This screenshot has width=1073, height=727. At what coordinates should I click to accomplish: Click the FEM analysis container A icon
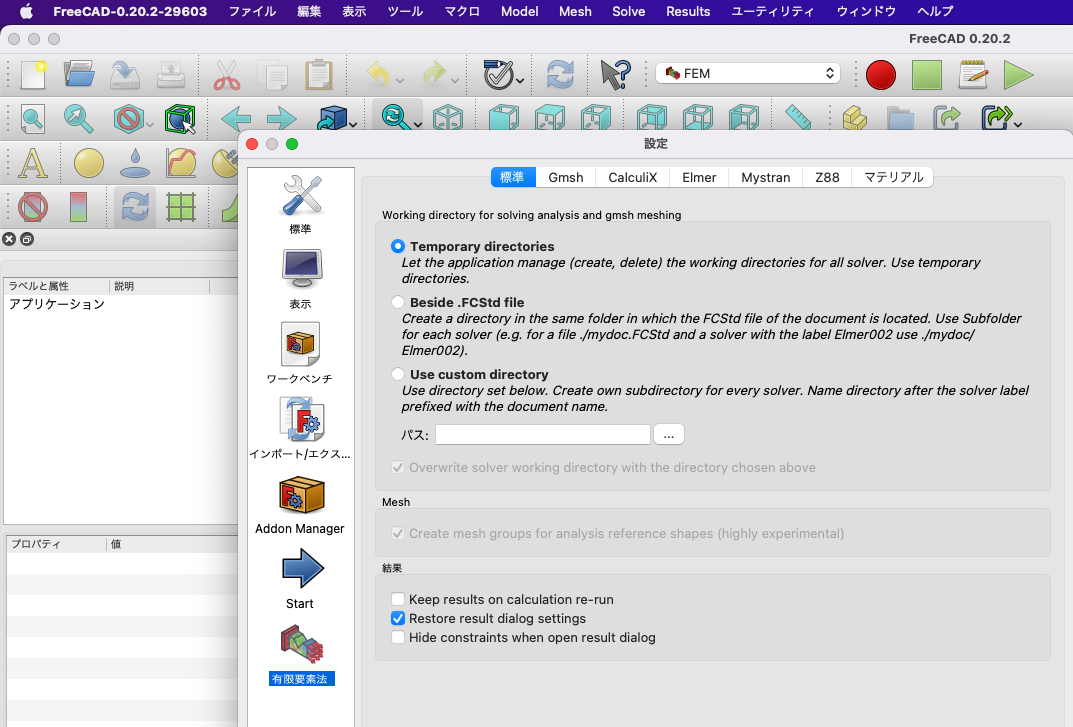tap(33, 163)
